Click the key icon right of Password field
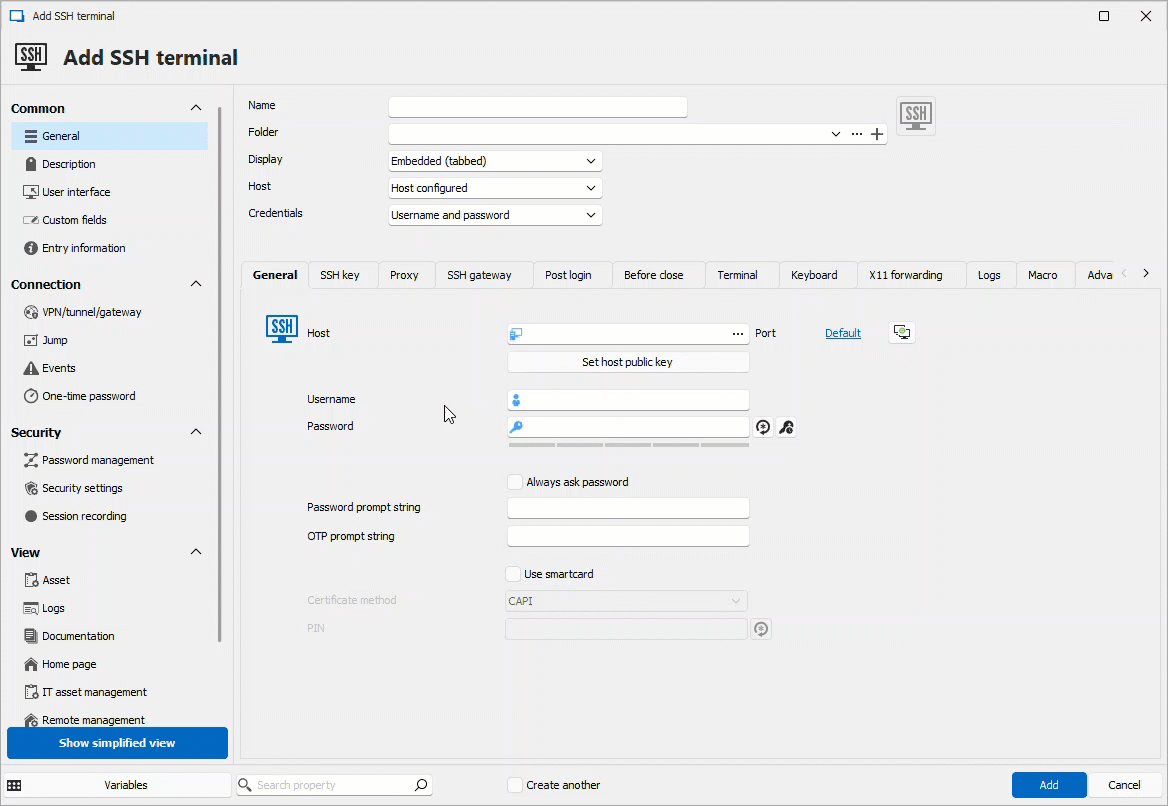Image resolution: width=1168 pixels, height=806 pixels. 787,428
